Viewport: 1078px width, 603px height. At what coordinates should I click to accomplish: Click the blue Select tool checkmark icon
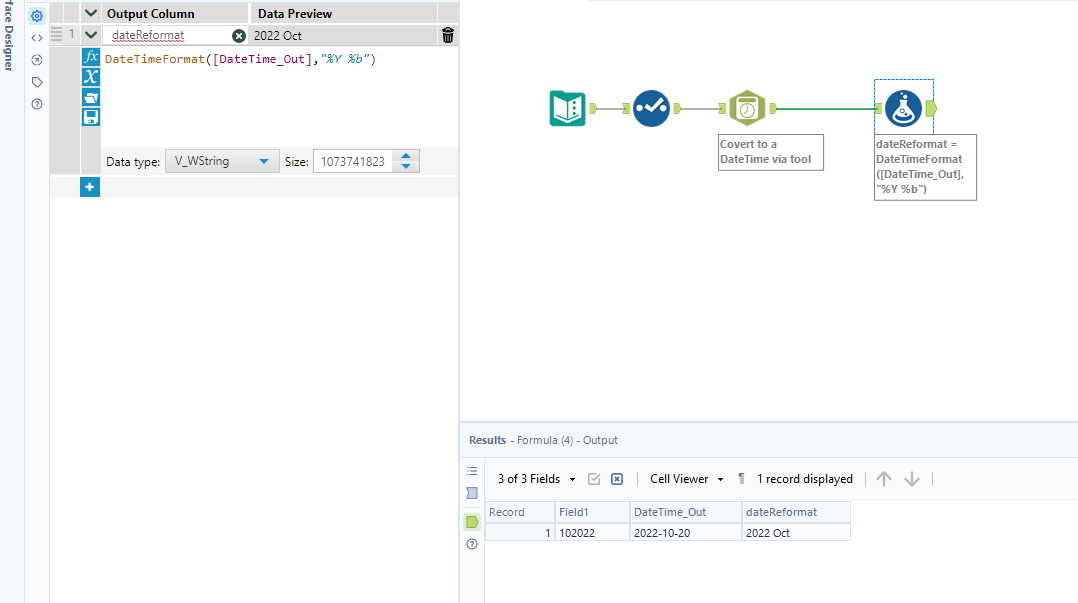click(651, 108)
